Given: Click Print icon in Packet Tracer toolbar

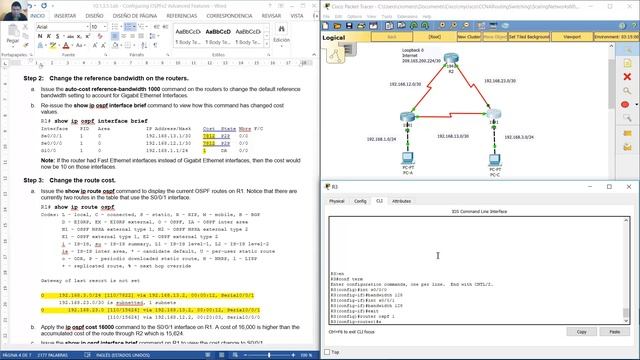Looking at the screenshot, I should (x=361, y=26).
